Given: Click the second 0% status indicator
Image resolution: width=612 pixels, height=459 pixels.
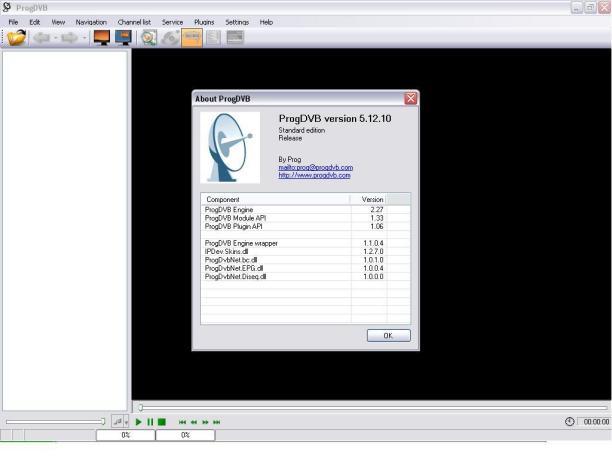Looking at the screenshot, I should pyautogui.click(x=185, y=435).
